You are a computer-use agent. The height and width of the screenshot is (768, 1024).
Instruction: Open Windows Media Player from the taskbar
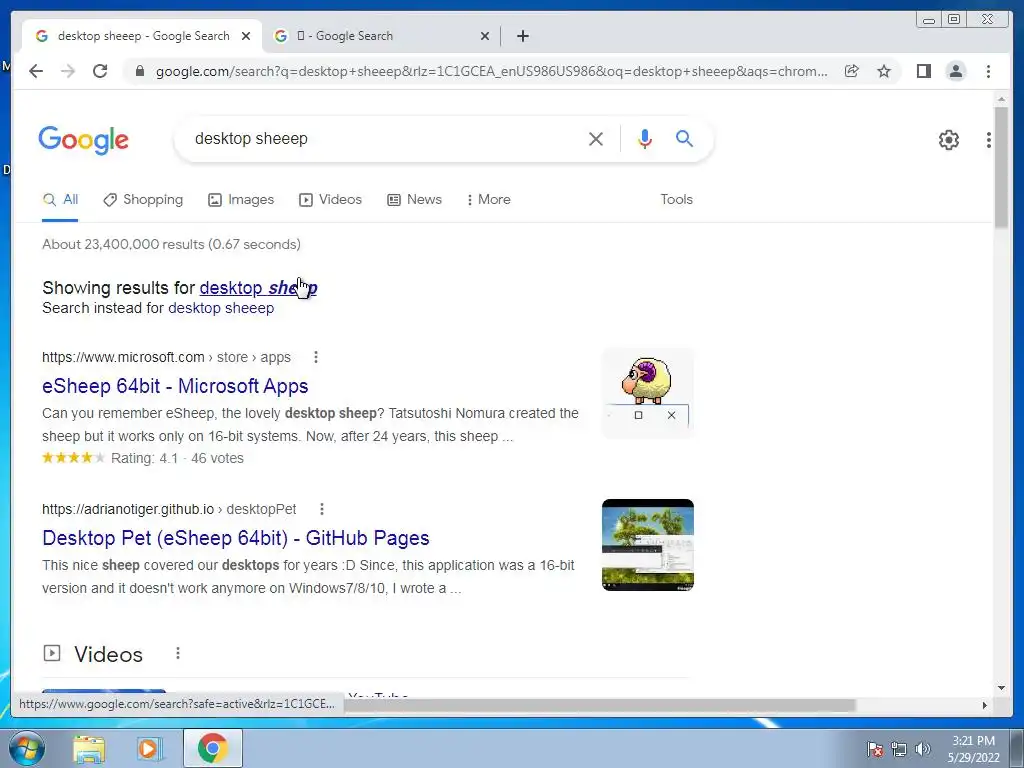(149, 749)
